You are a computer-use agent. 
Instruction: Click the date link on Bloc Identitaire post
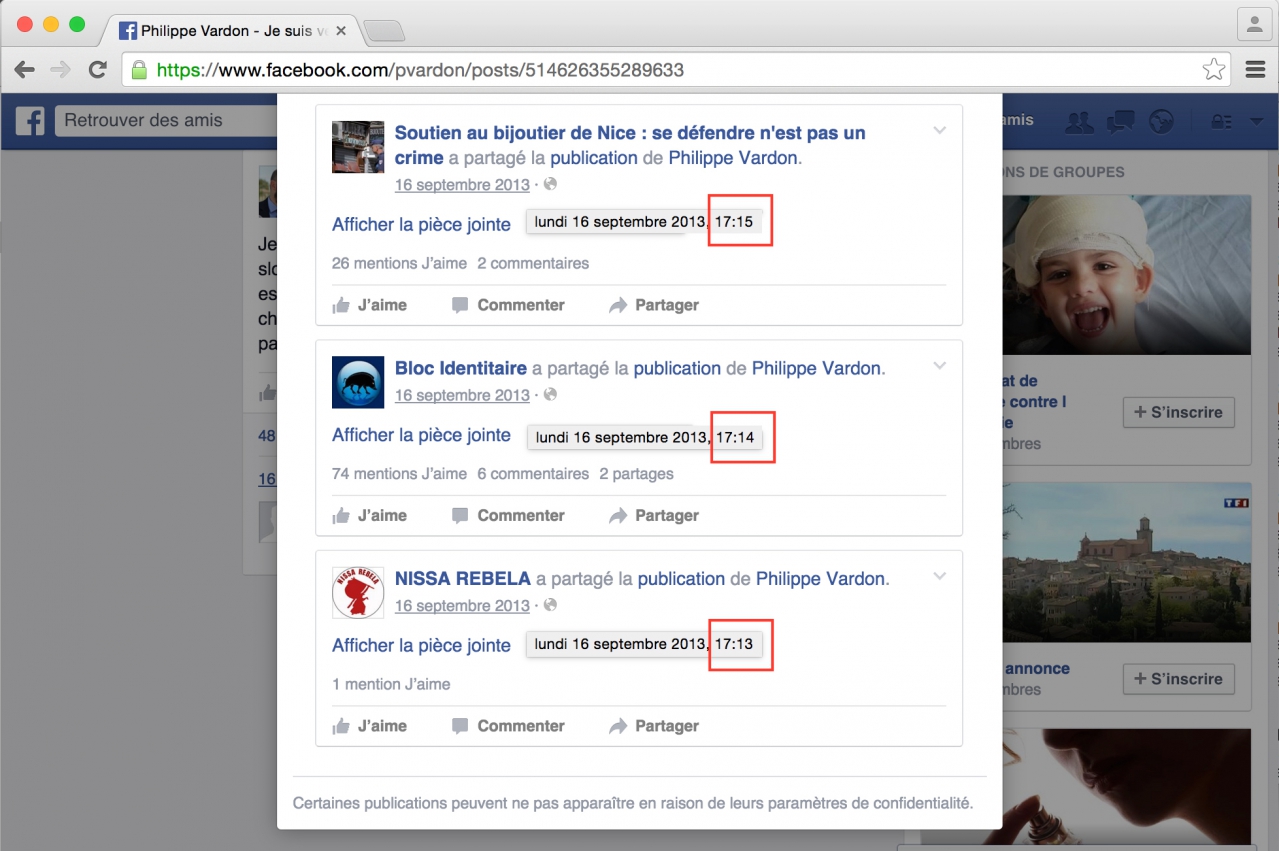tap(462, 395)
